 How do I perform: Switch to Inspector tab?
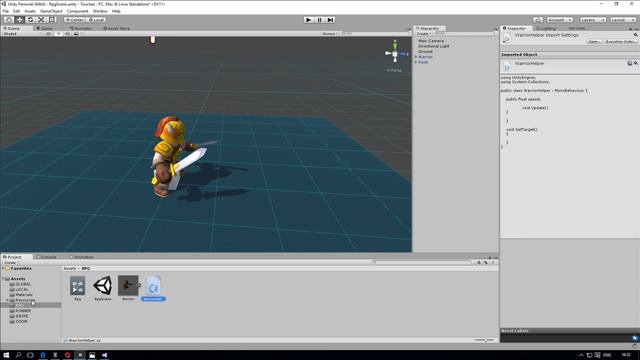[516, 28]
